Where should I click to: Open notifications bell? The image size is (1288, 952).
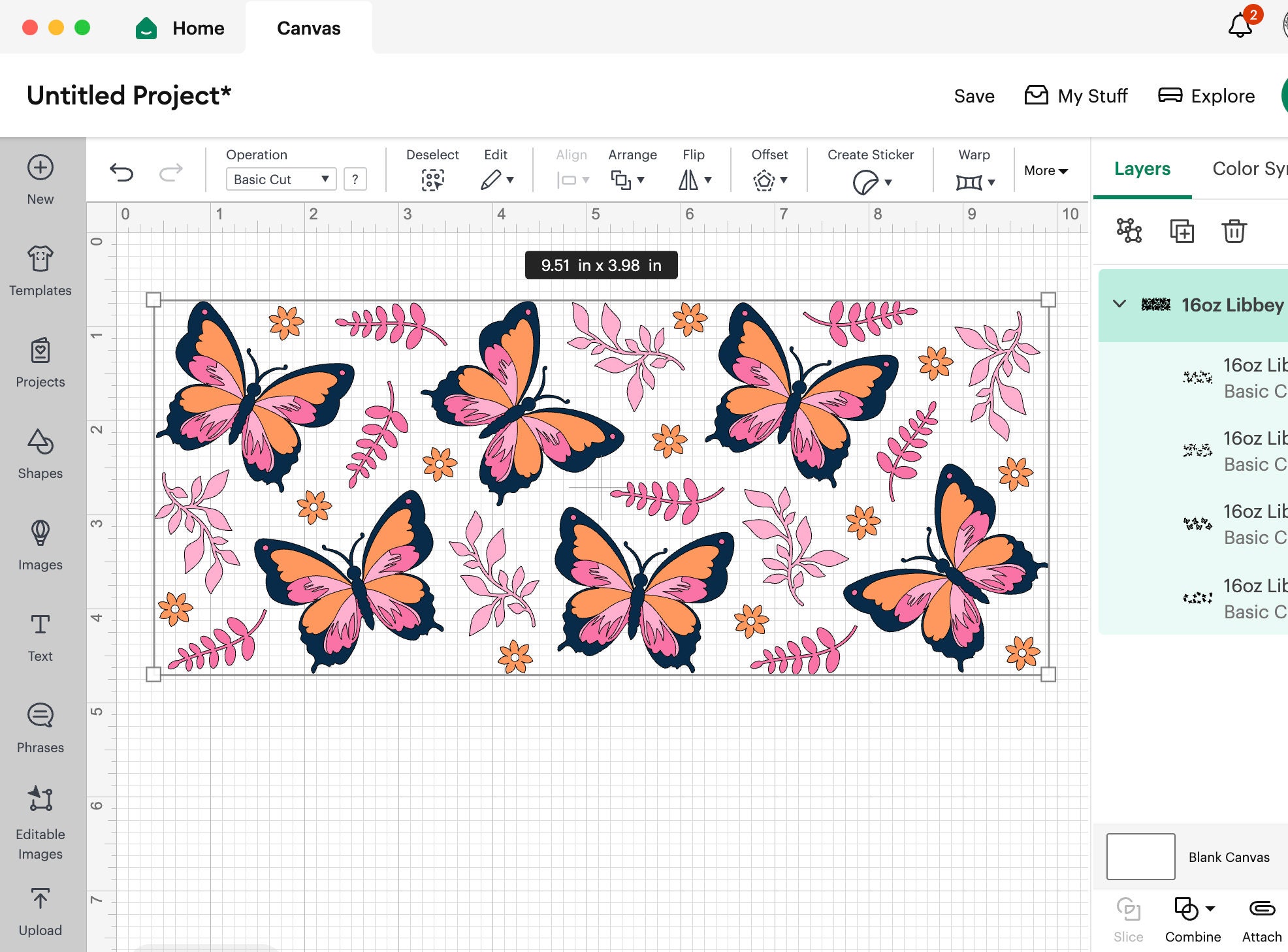tap(1240, 26)
